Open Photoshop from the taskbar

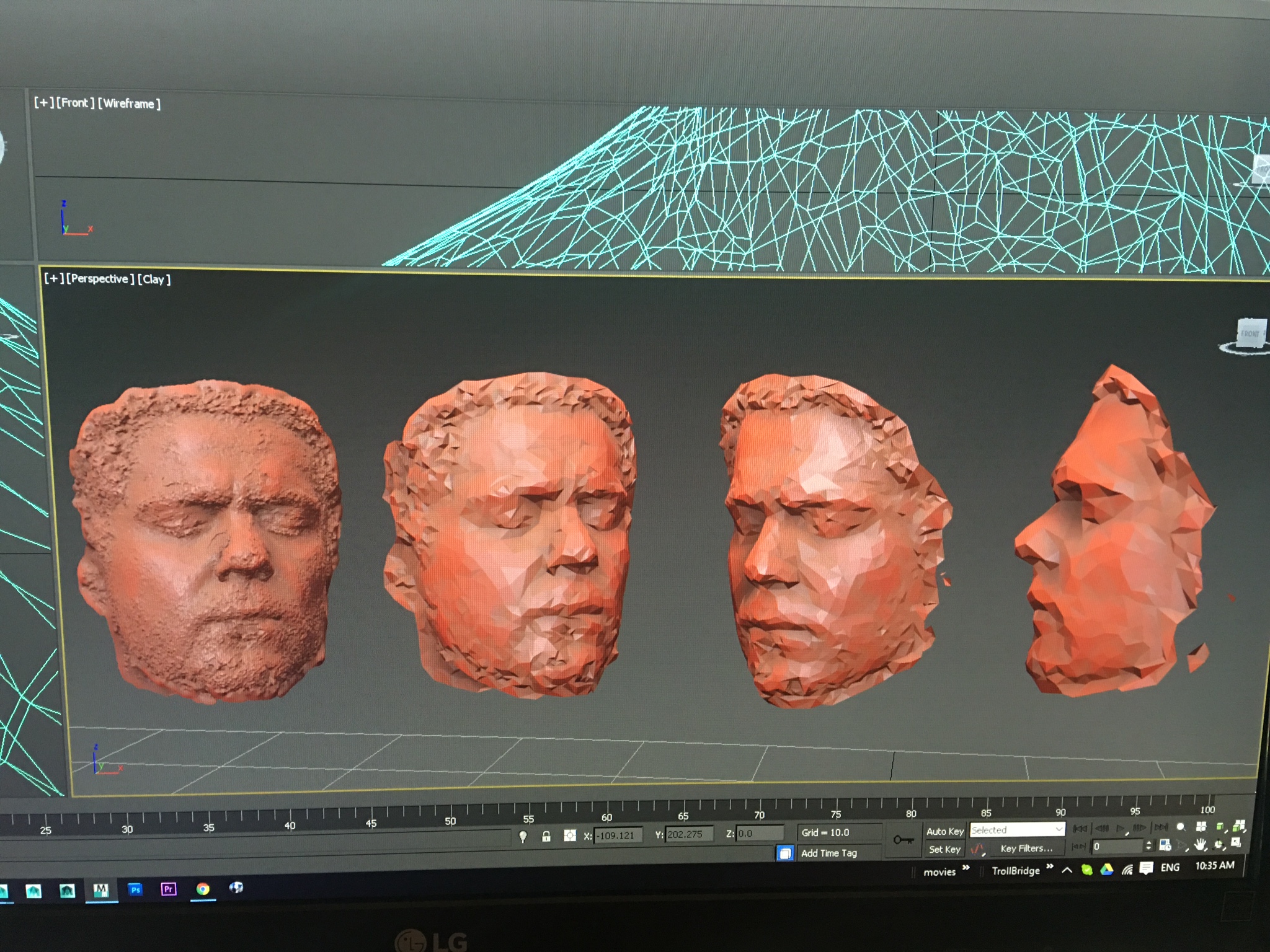[x=135, y=889]
